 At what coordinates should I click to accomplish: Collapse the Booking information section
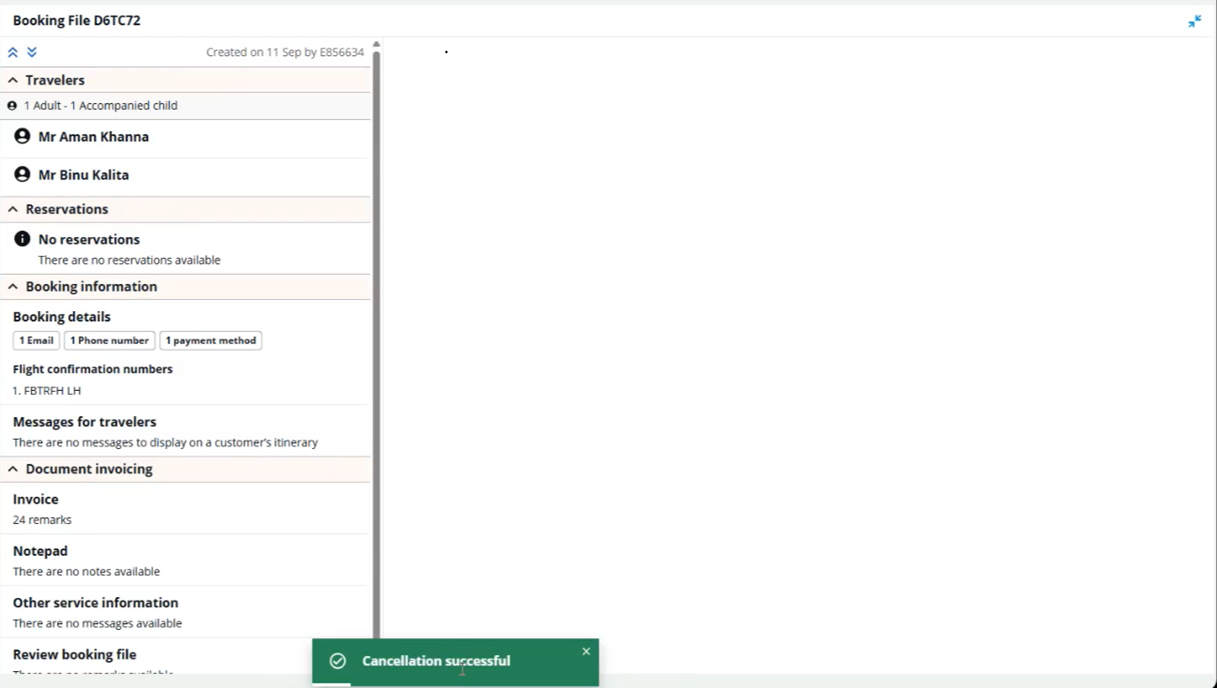(x=13, y=286)
